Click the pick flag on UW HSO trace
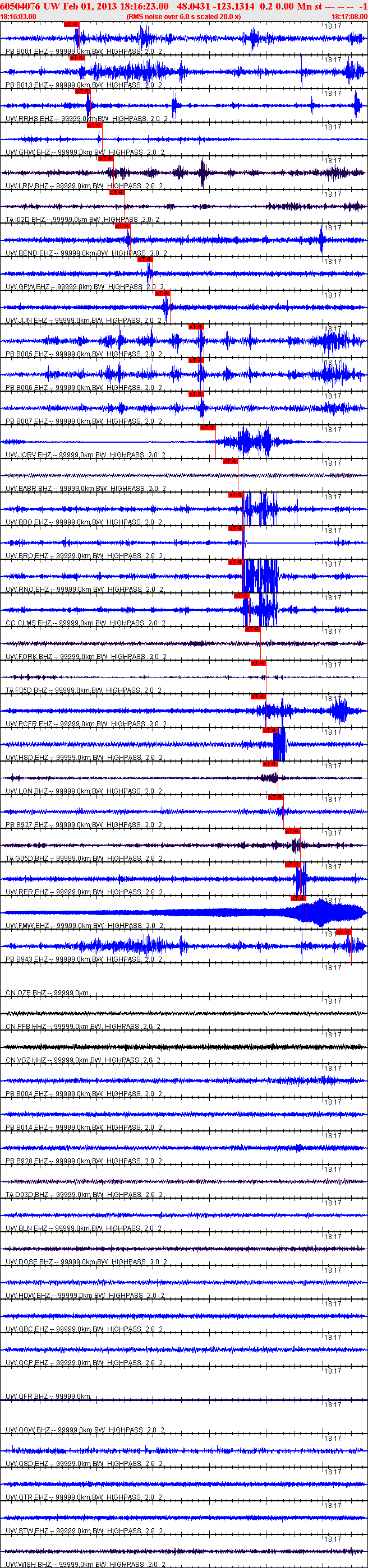The image size is (368, 1568). coord(270,730)
